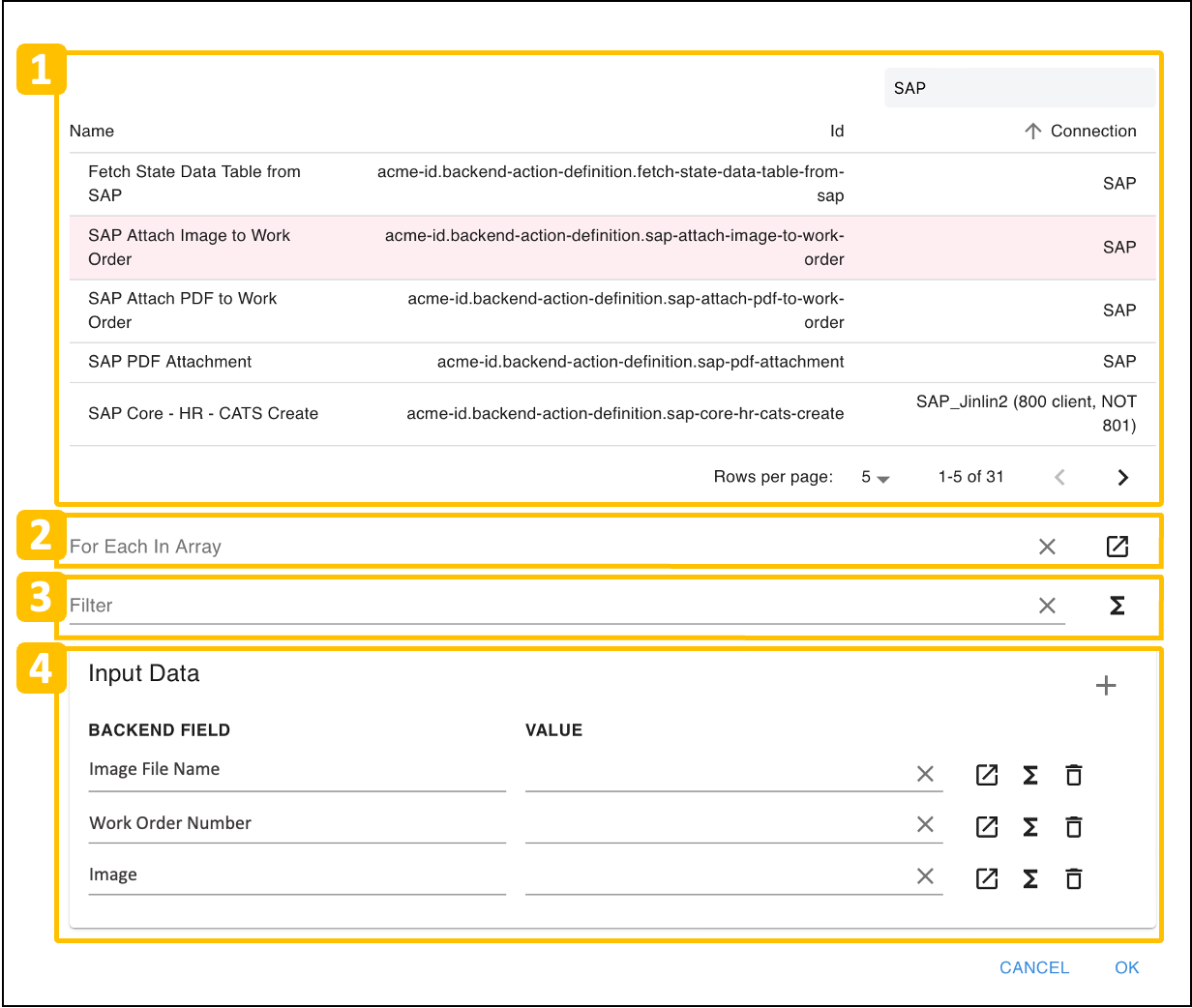Open the Rows per page dropdown
This screenshot has height=1008, width=1192.
875,477
